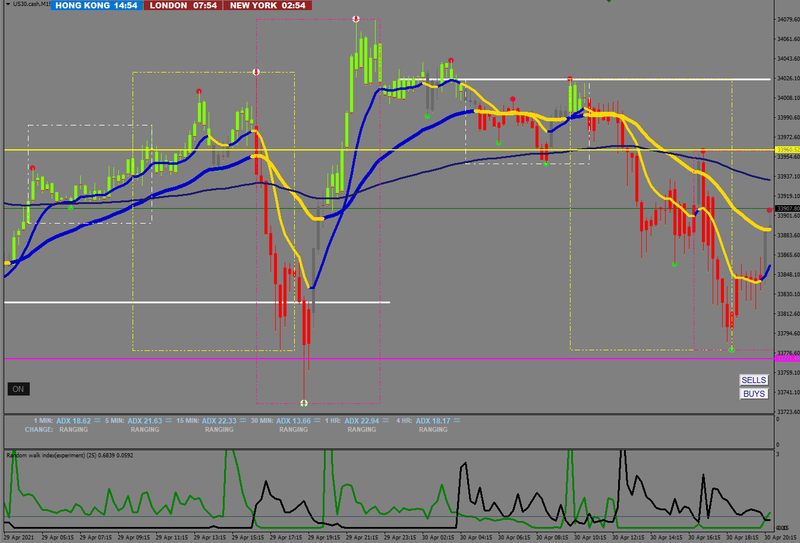The height and width of the screenshot is (543, 800).
Task: Click the SELLS button
Action: 754,380
